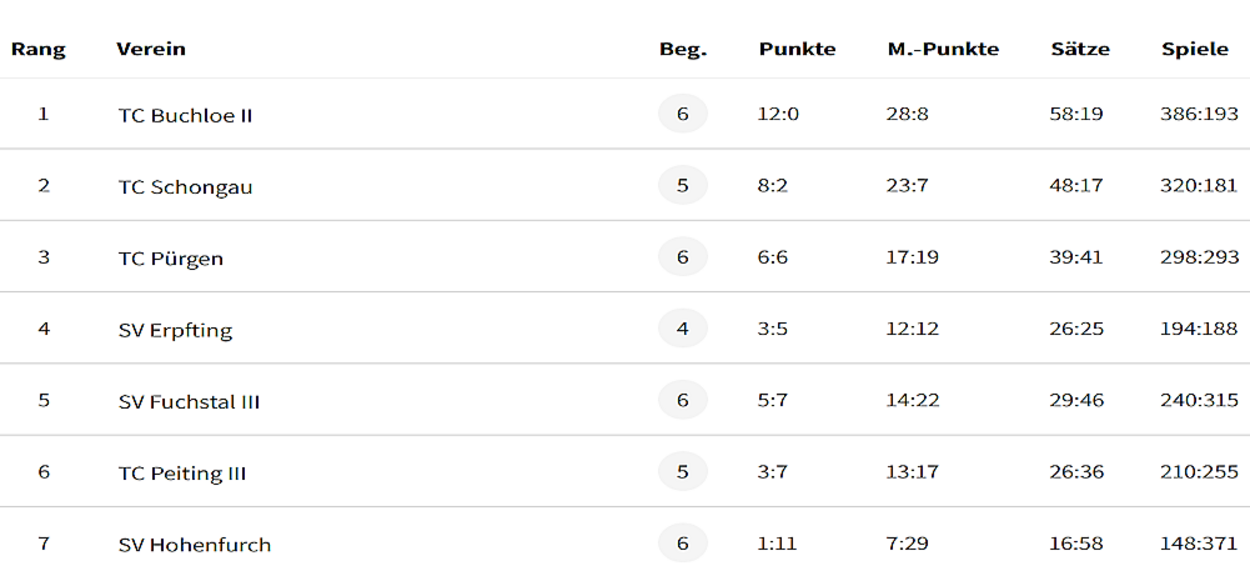Select TC Pürgen in the standings
Image resolution: width=1250 pixels, height=581 pixels.
[170, 258]
